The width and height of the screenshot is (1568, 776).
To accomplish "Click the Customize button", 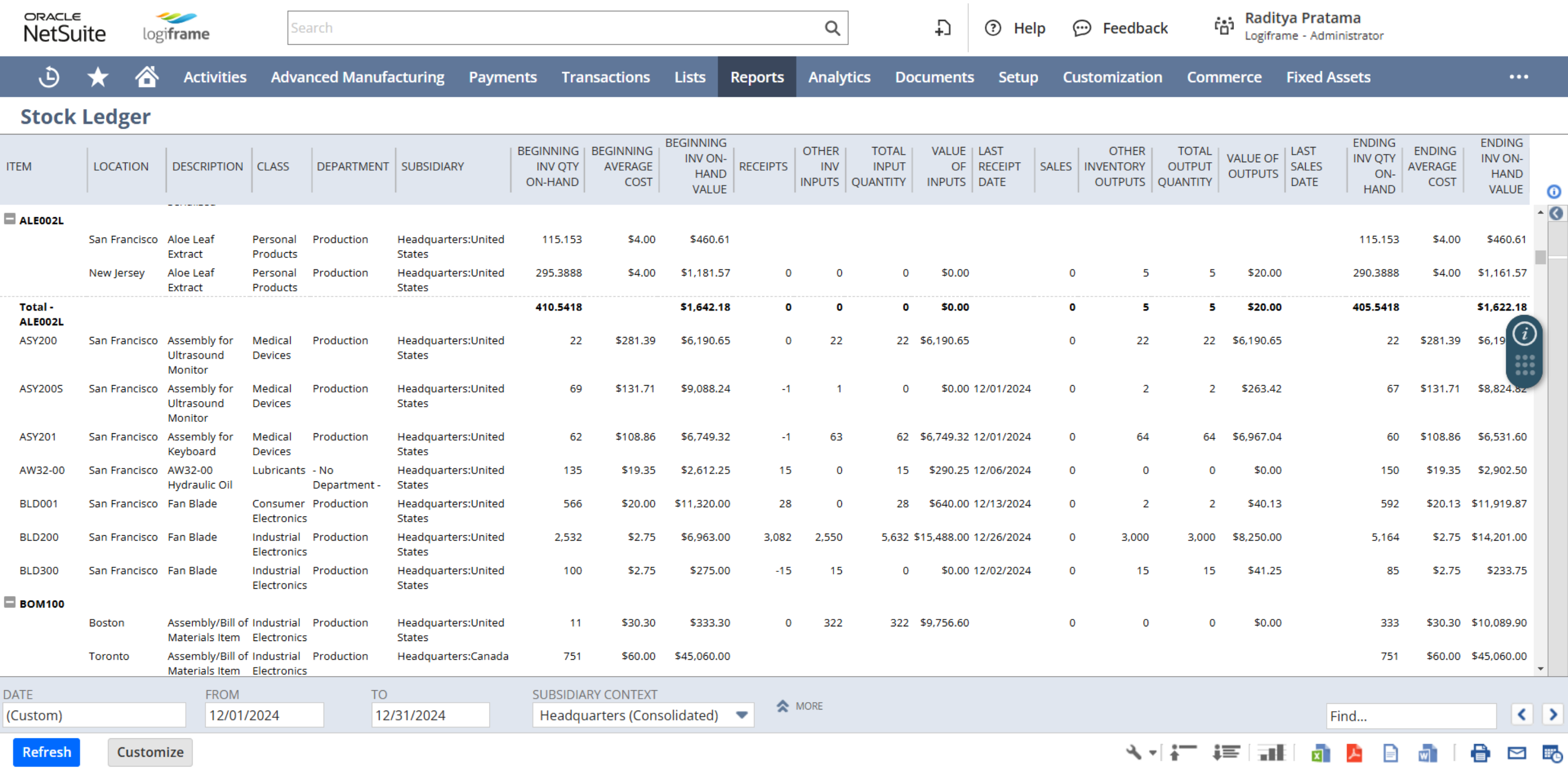I will (x=149, y=752).
